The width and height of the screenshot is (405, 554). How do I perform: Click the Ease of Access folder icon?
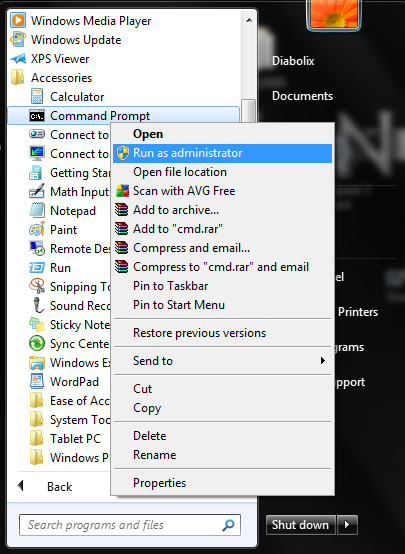coord(37,401)
